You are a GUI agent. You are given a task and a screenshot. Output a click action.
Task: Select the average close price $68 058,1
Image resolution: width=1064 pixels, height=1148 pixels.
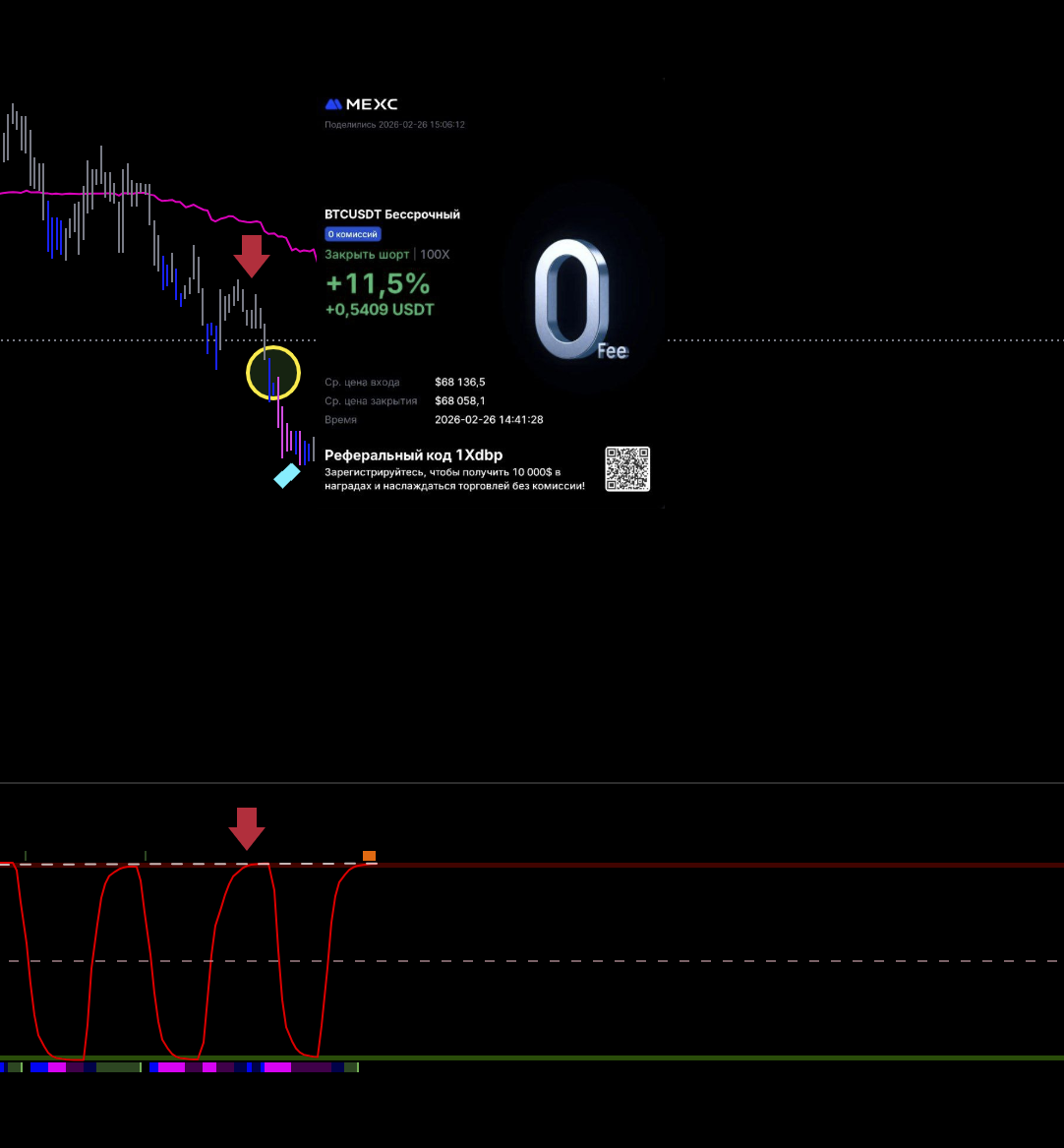click(459, 400)
